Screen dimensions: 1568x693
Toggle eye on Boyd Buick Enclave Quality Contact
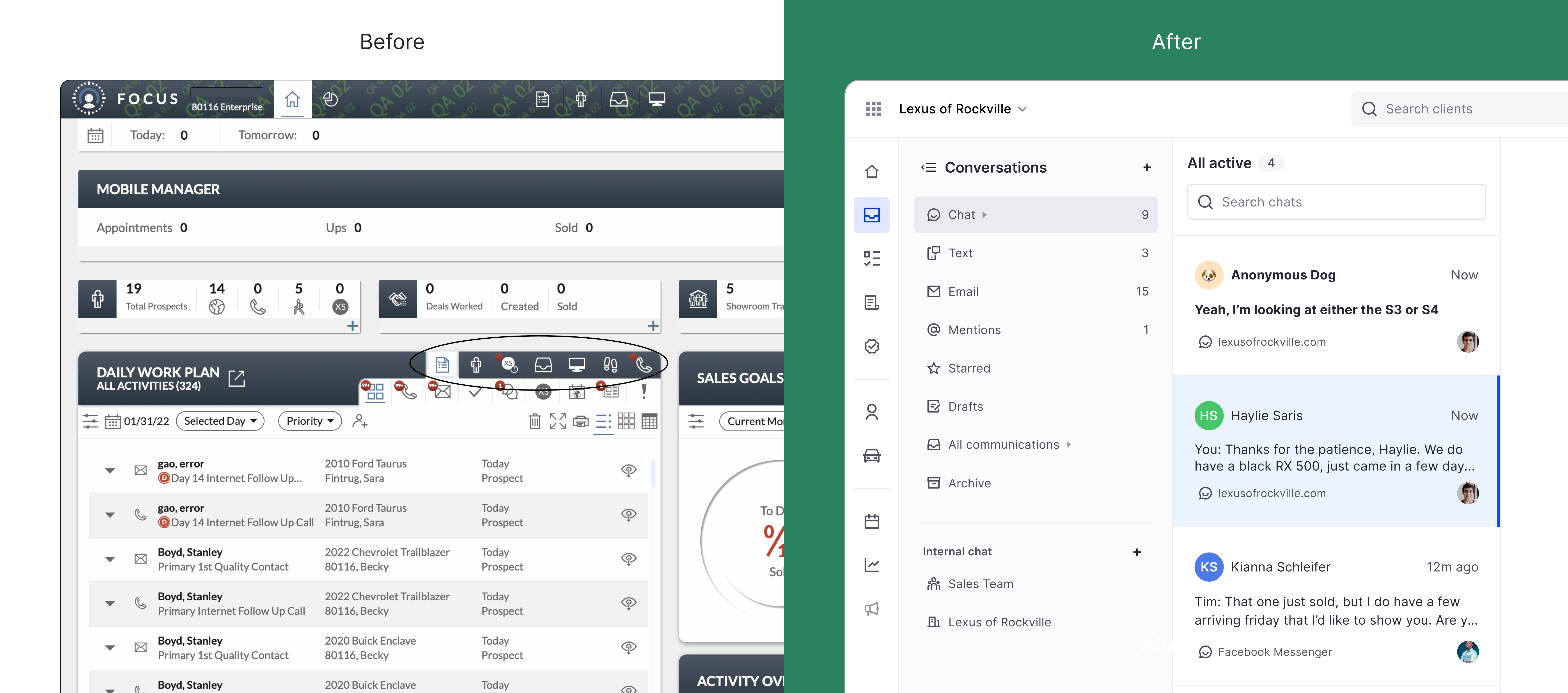point(629,647)
